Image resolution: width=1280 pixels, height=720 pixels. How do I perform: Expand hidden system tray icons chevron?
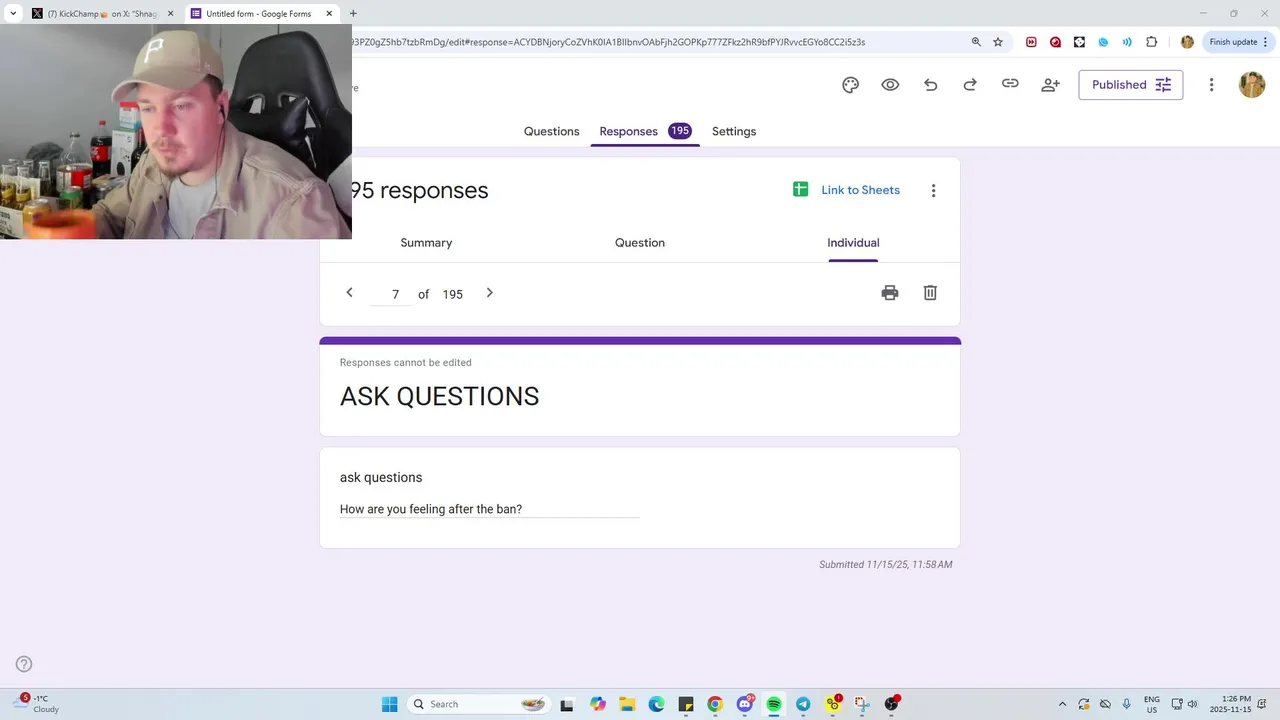pyautogui.click(x=1062, y=704)
